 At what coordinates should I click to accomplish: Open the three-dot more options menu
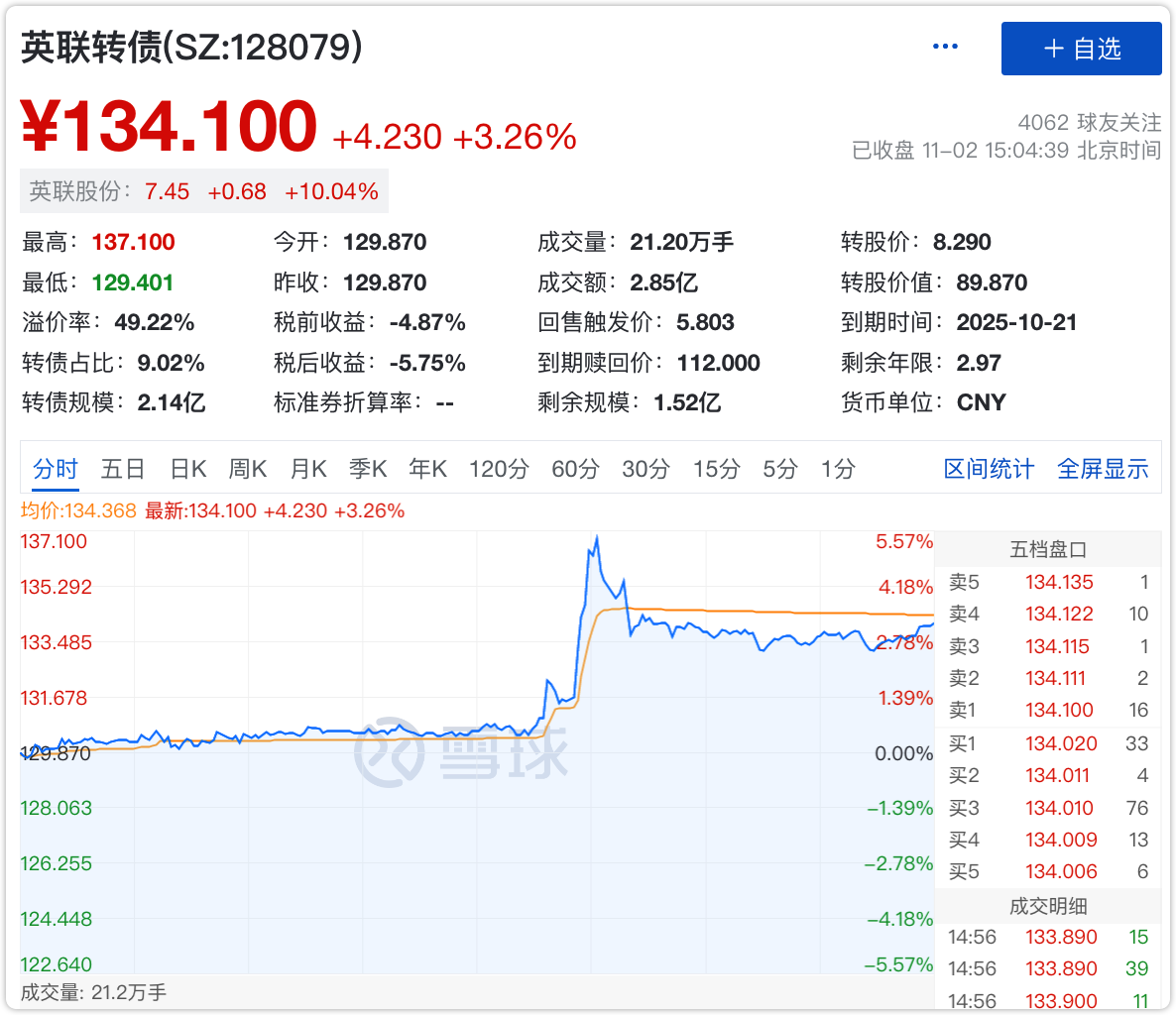[945, 47]
